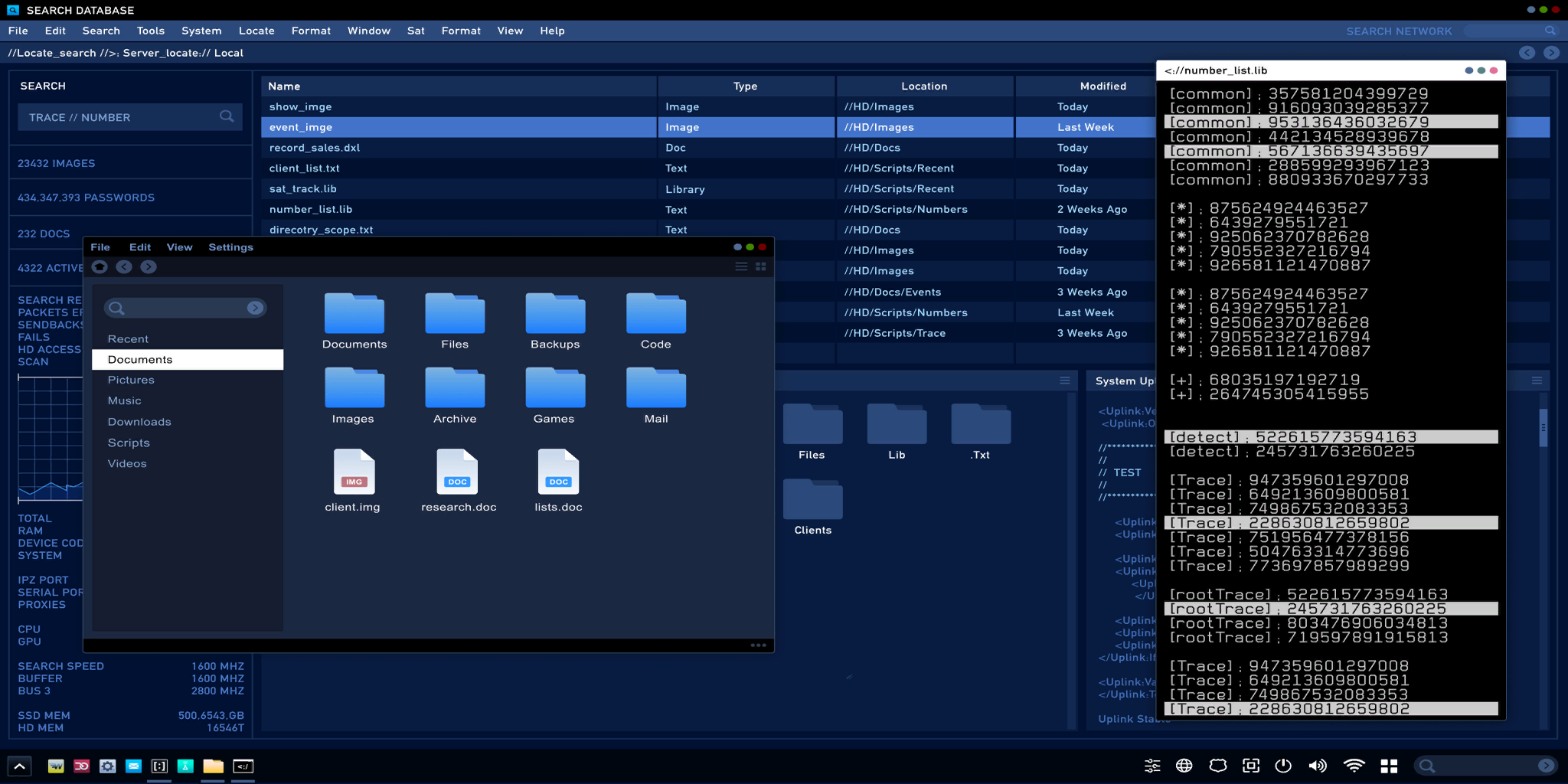
Task: Open the Window menu
Action: (369, 31)
